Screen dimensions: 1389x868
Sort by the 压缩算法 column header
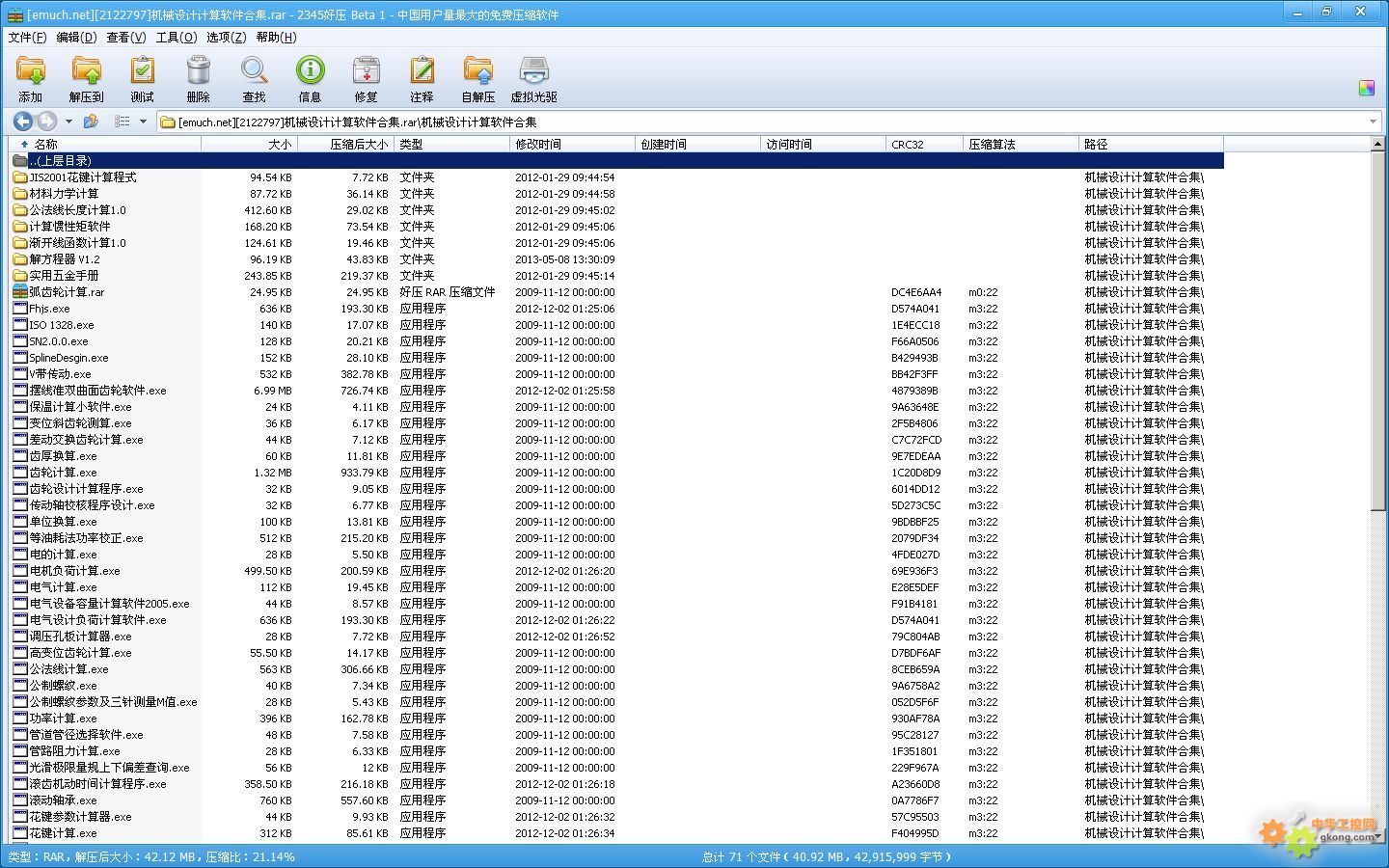[x=1021, y=144]
